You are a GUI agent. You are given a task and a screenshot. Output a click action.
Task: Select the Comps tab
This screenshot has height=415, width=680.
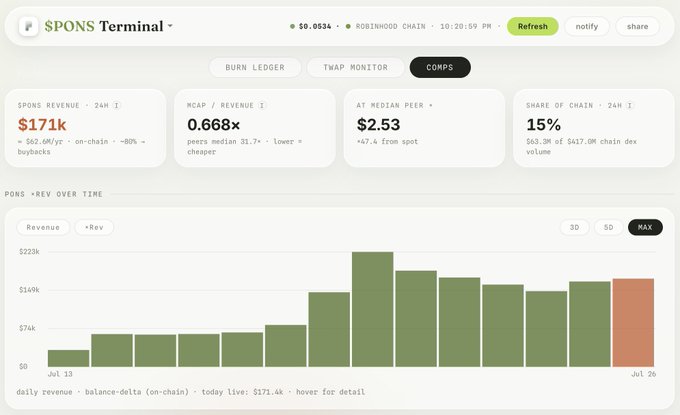[440, 68]
